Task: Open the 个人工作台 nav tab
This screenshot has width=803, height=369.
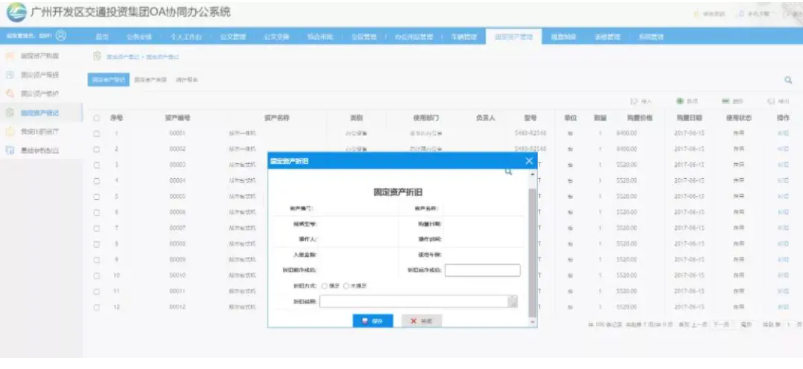Action: pos(186,37)
